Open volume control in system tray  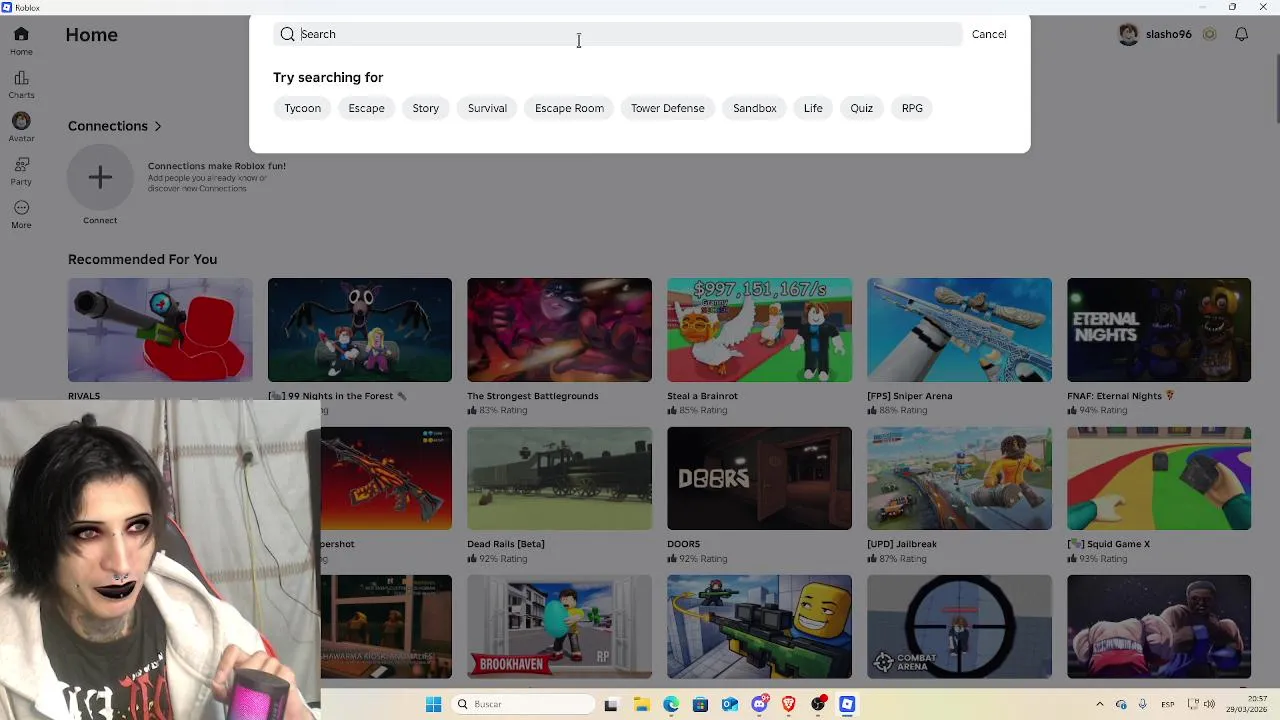(1209, 704)
